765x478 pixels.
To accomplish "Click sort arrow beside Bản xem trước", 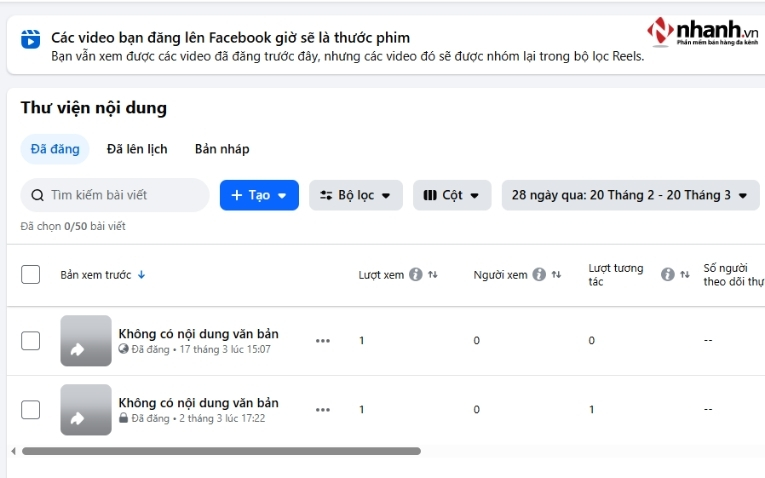I will (x=141, y=275).
